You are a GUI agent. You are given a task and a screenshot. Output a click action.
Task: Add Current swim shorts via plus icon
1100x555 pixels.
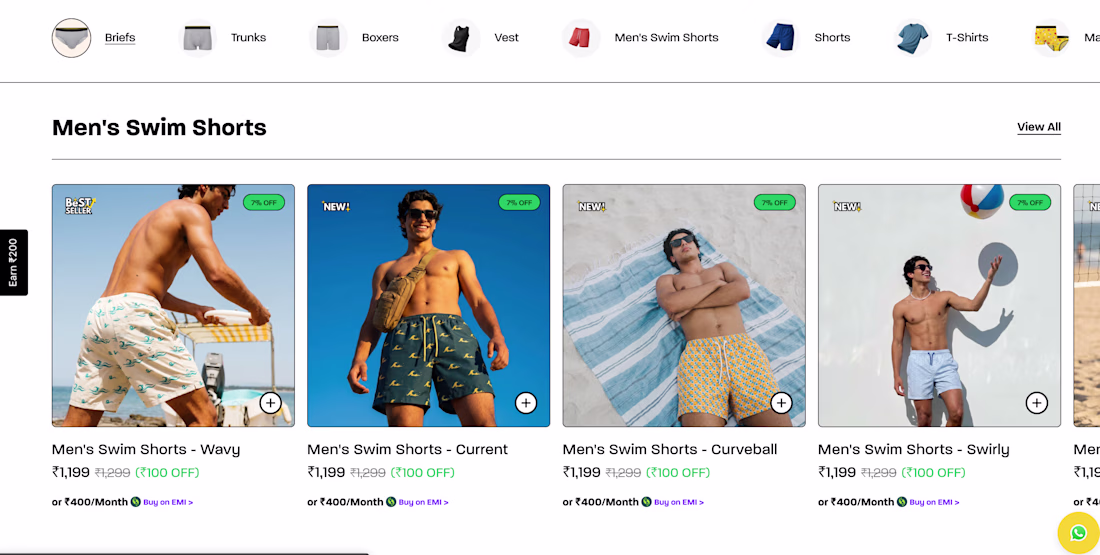(525, 403)
